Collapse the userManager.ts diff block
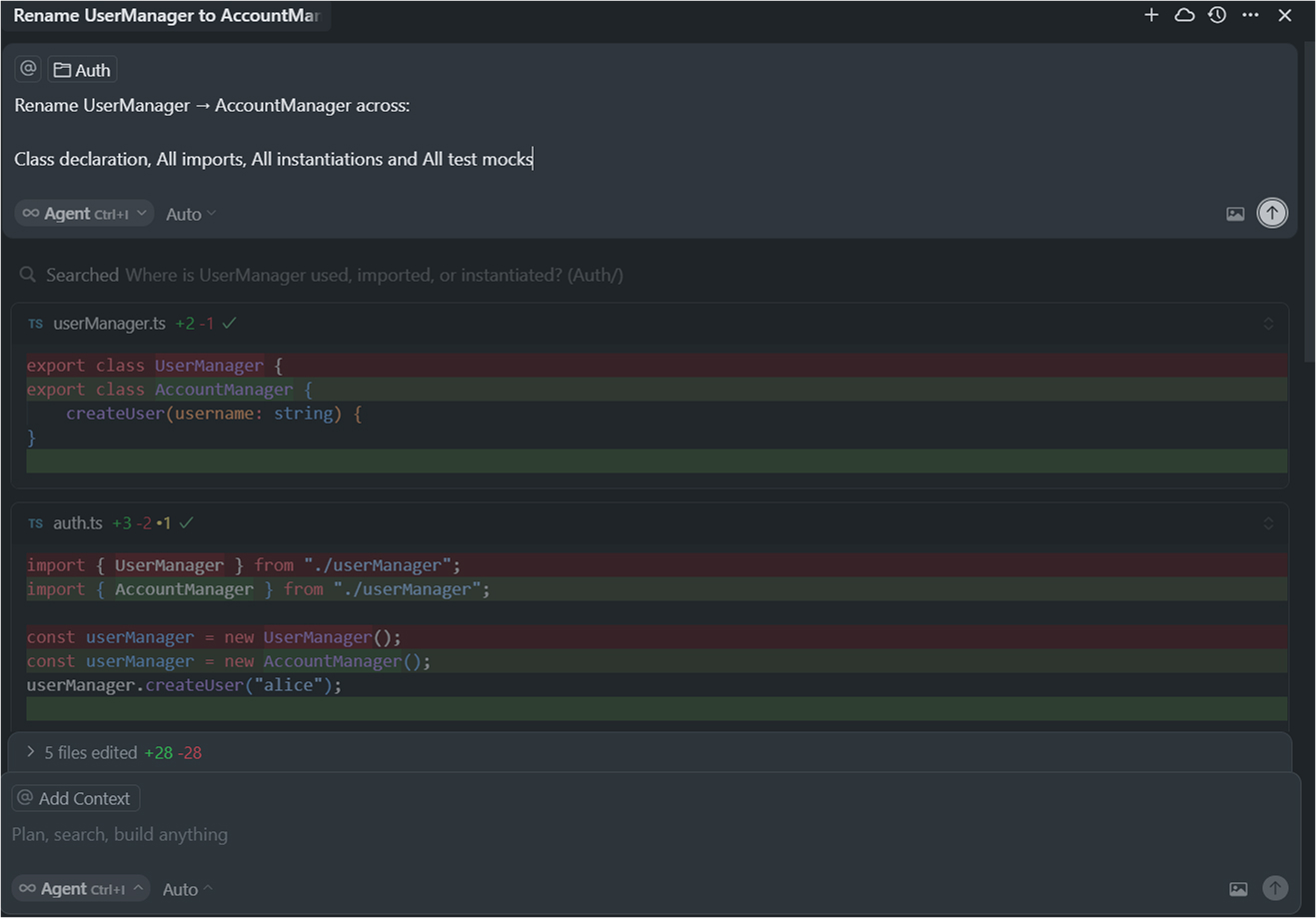1316x918 pixels. pos(1268,324)
